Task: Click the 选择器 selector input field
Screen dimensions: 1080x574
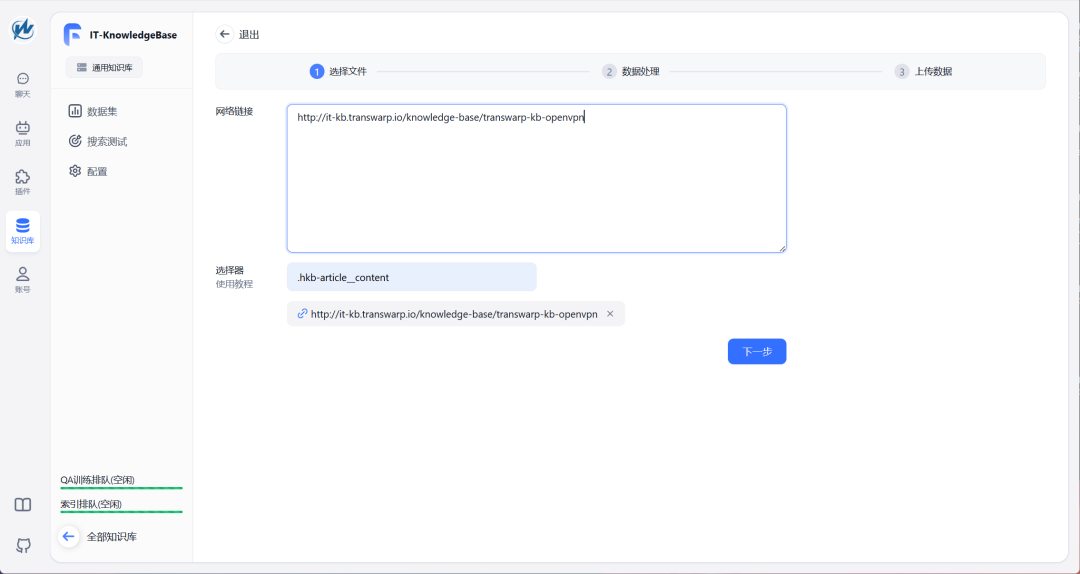Action: pos(411,277)
